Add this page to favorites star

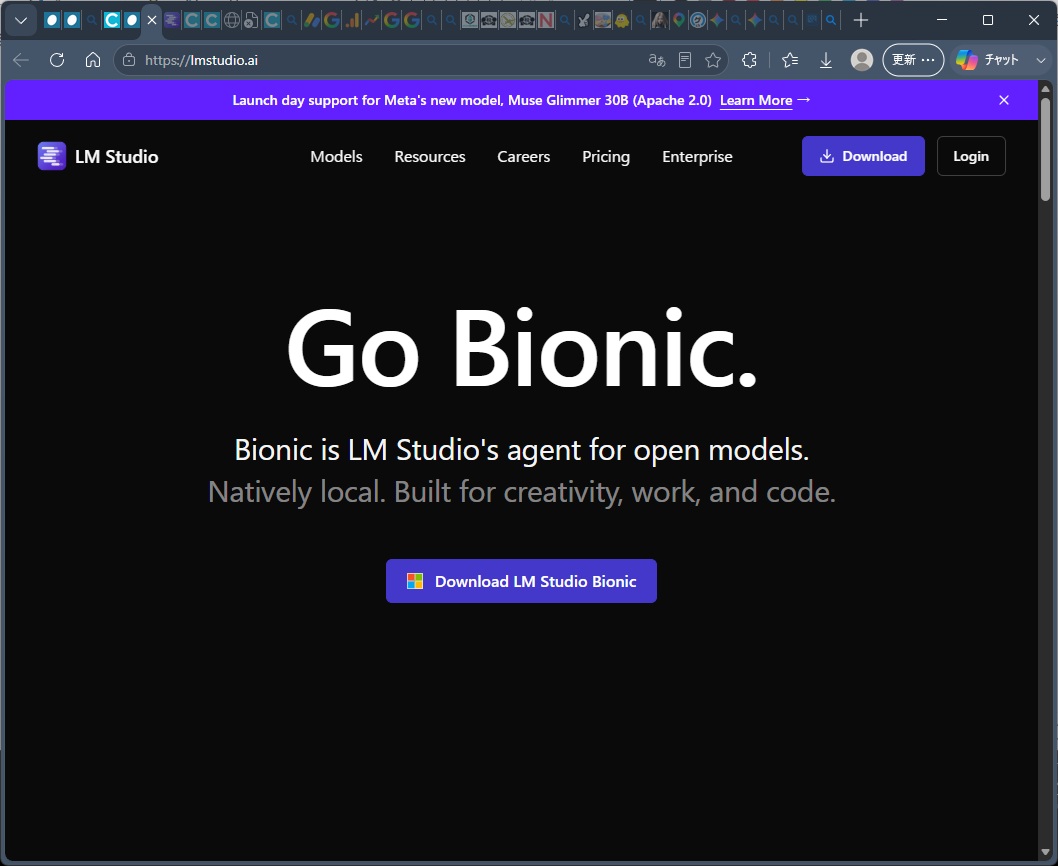[x=713, y=60]
